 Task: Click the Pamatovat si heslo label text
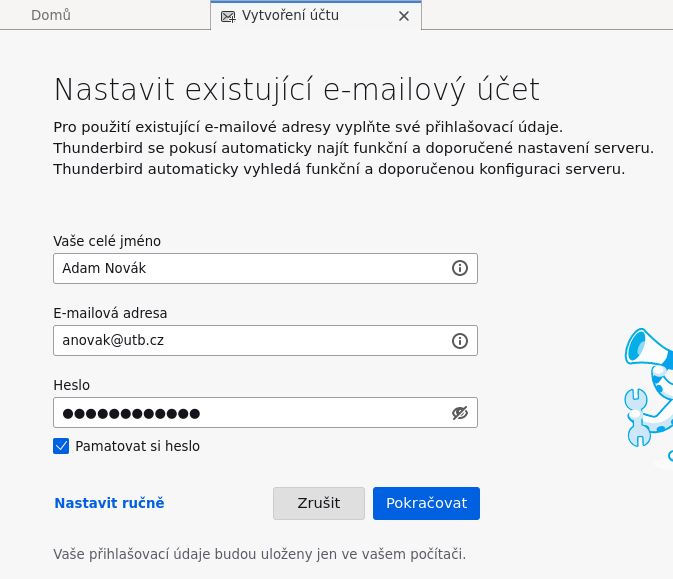[137, 446]
